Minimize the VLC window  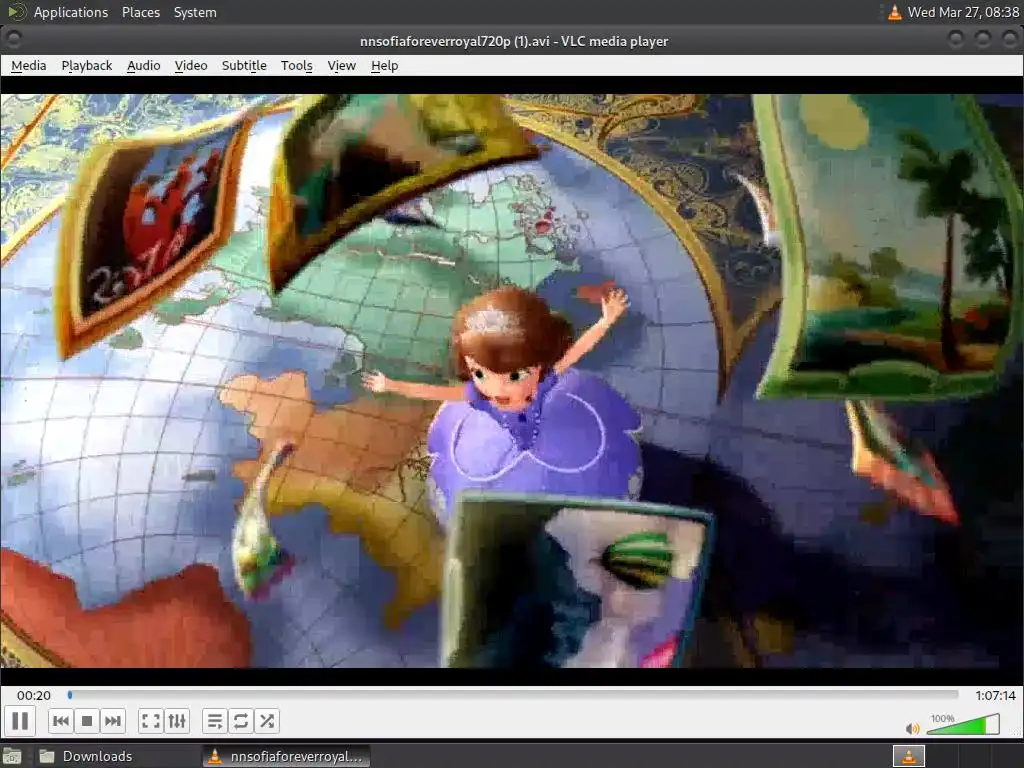click(x=955, y=40)
